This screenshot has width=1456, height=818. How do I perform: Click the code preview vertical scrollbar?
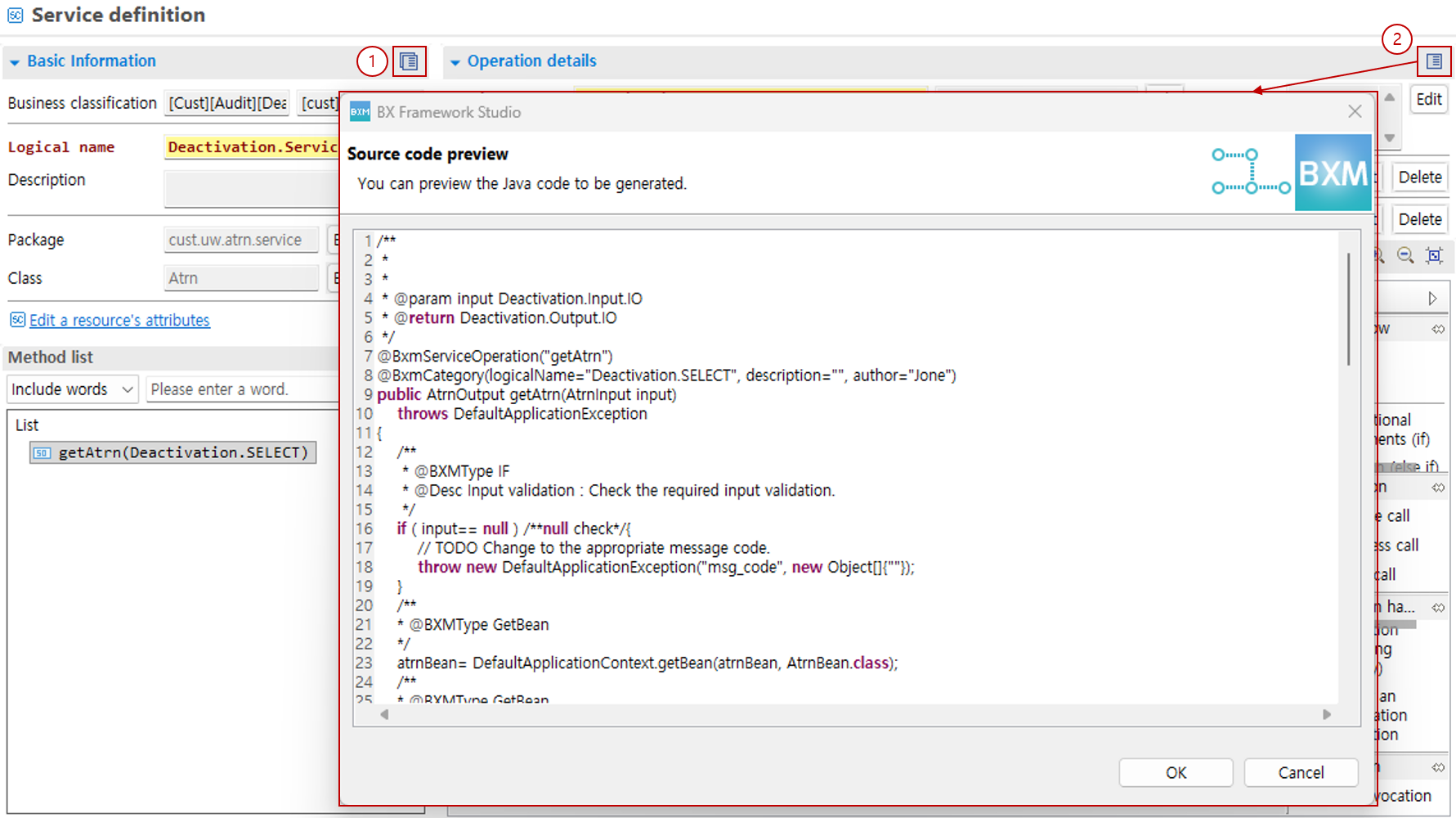tap(1348, 311)
